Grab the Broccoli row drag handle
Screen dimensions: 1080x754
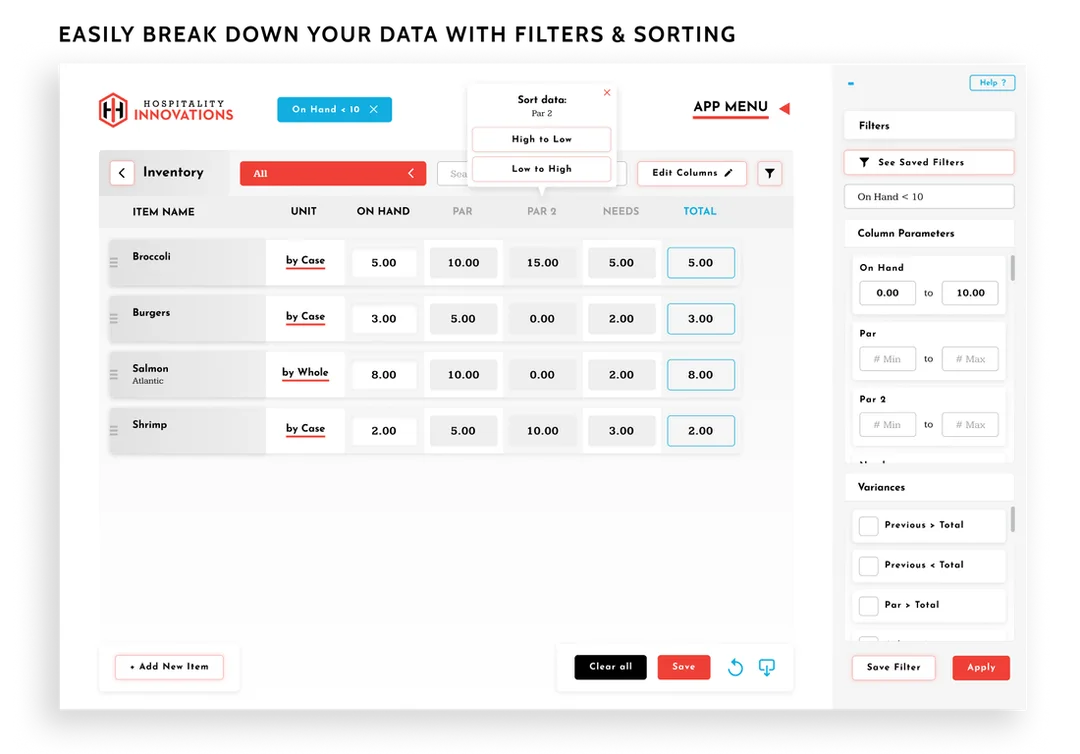(114, 262)
